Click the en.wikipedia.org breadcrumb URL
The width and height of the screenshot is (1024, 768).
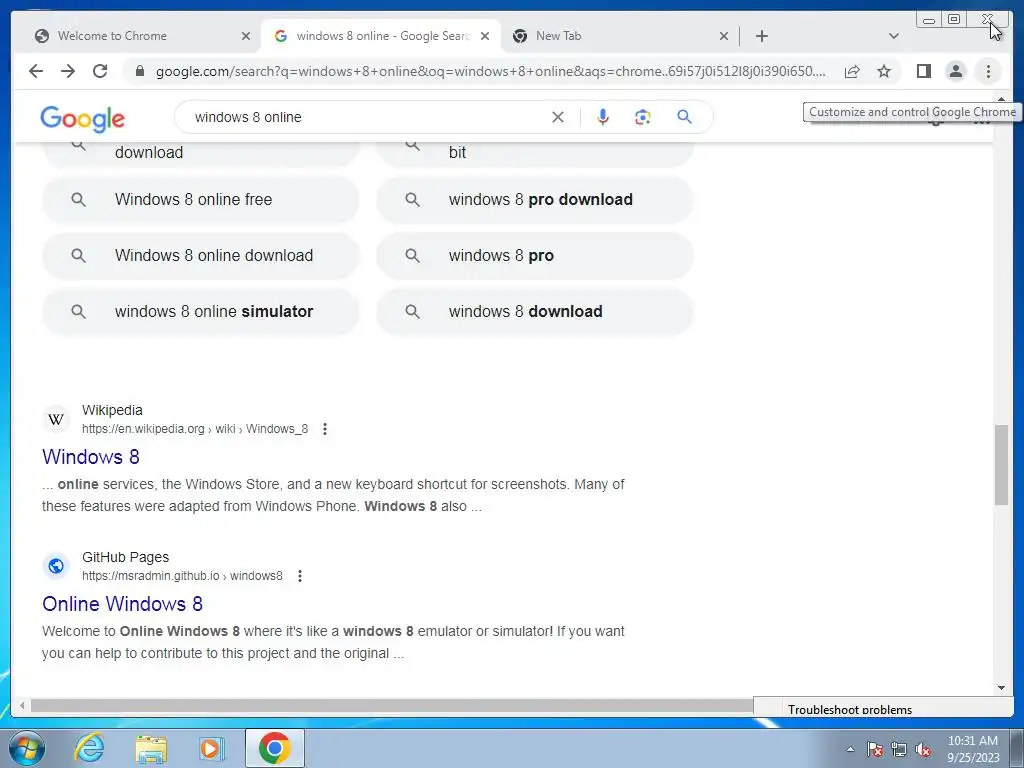(195, 429)
